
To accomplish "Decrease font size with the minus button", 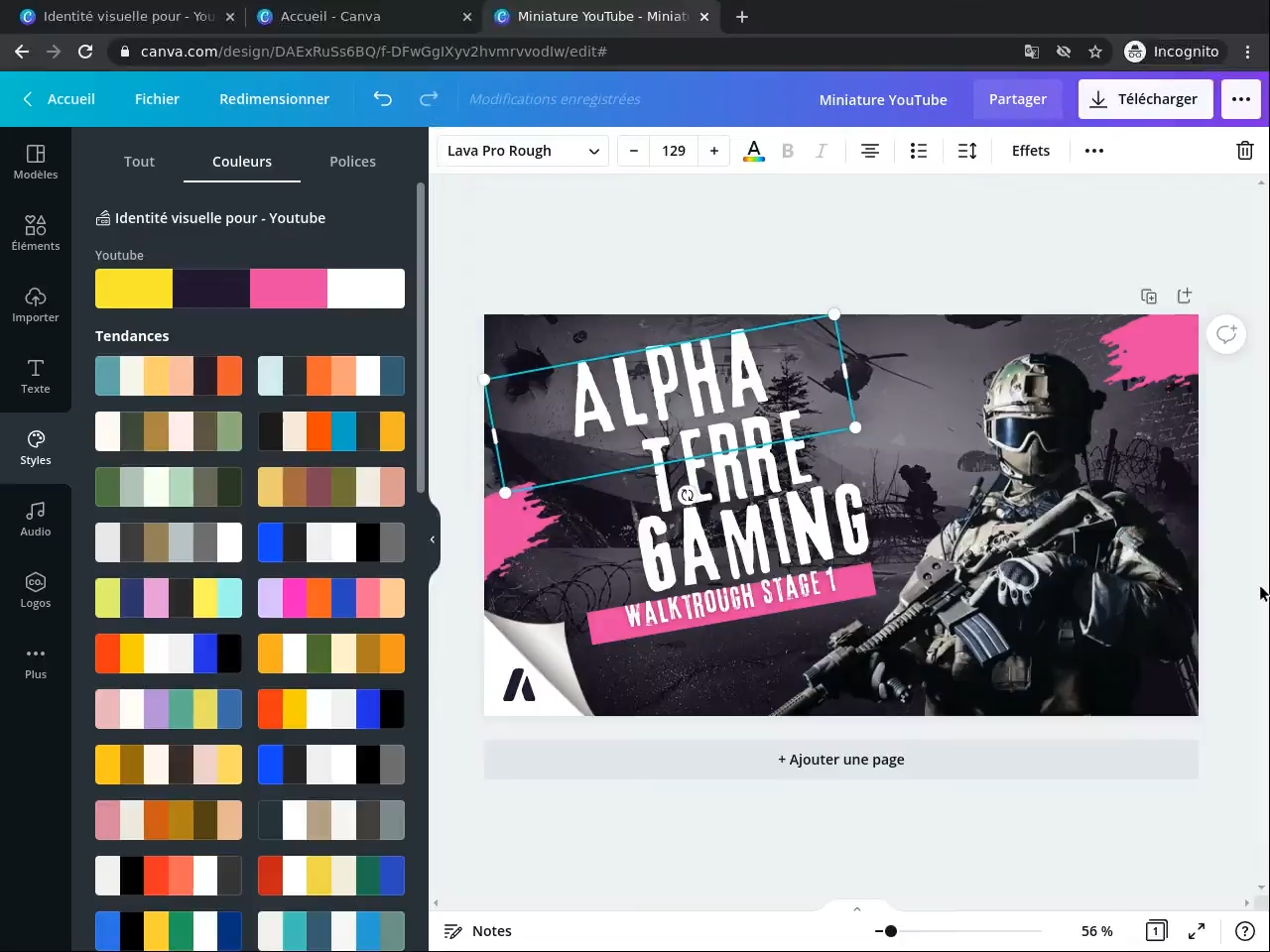I will [x=634, y=151].
